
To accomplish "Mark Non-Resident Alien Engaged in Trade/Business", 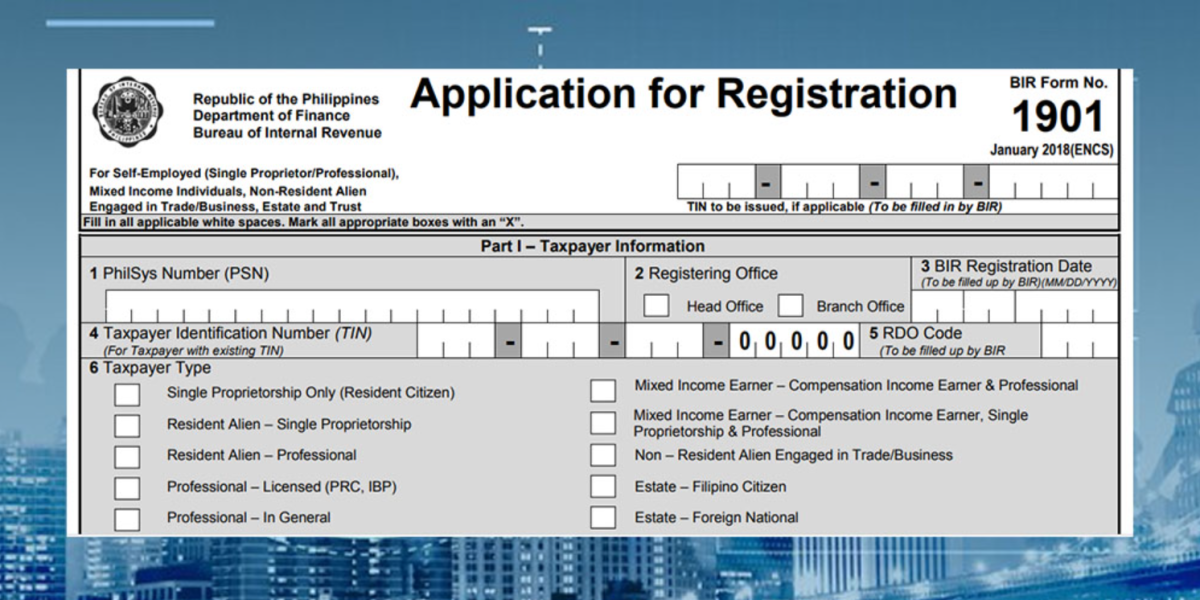I will [x=603, y=456].
